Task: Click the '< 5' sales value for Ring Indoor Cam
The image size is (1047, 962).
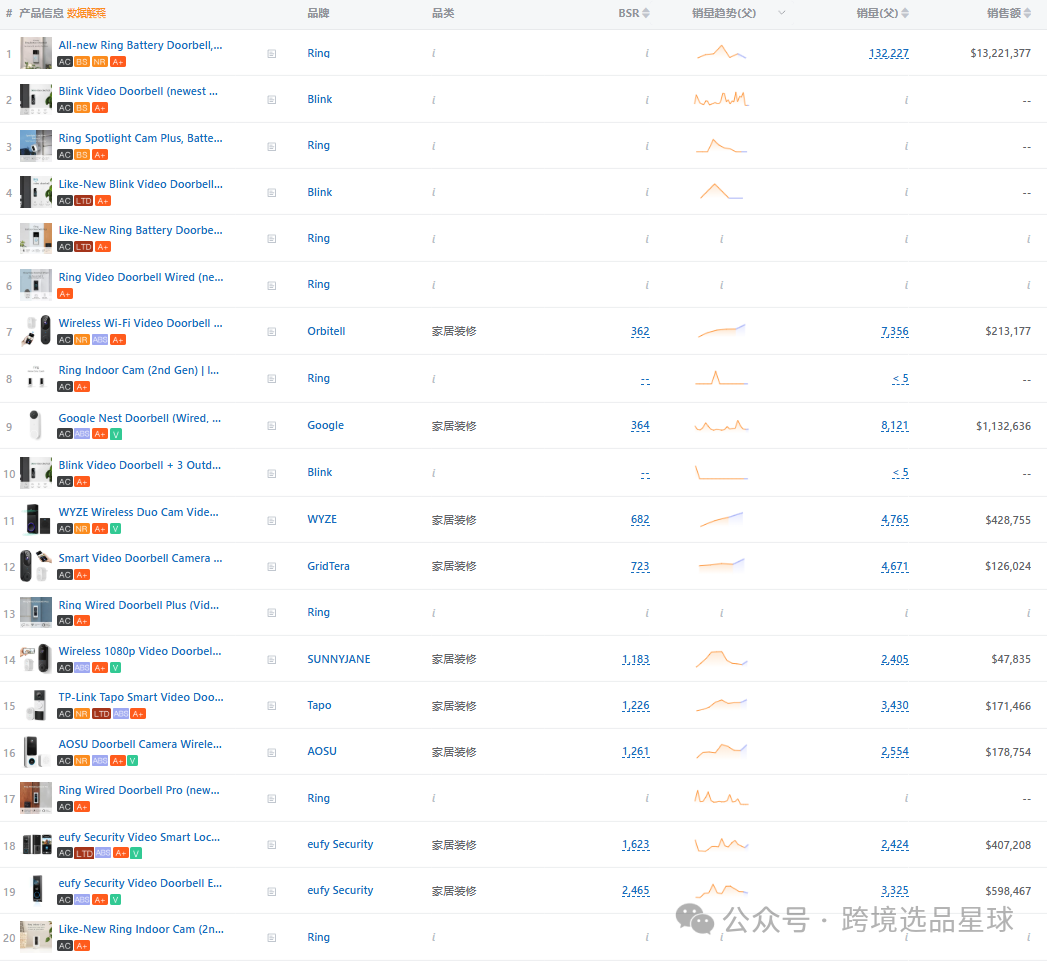Action: (x=901, y=379)
